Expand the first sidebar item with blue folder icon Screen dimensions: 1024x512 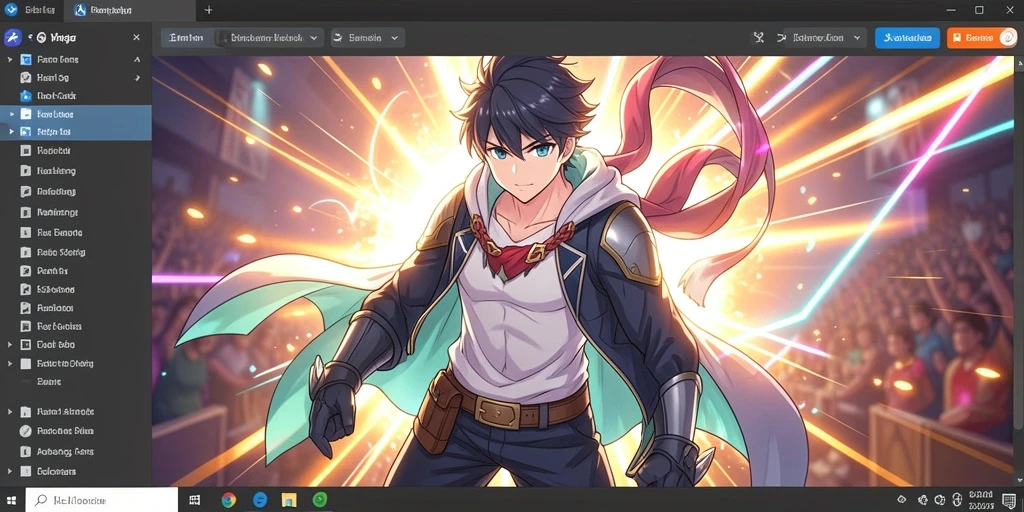pos(10,59)
